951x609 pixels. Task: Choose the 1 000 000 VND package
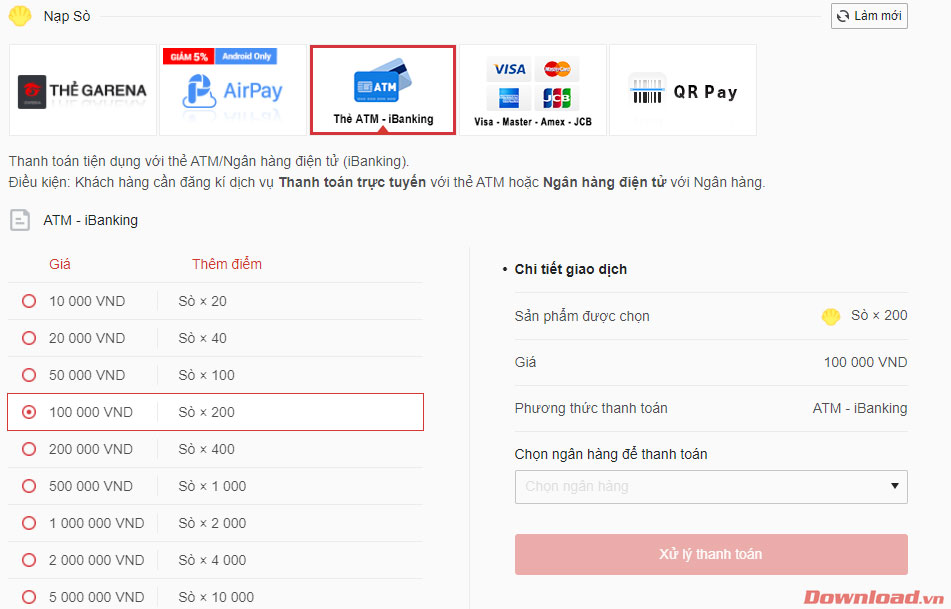[215, 523]
